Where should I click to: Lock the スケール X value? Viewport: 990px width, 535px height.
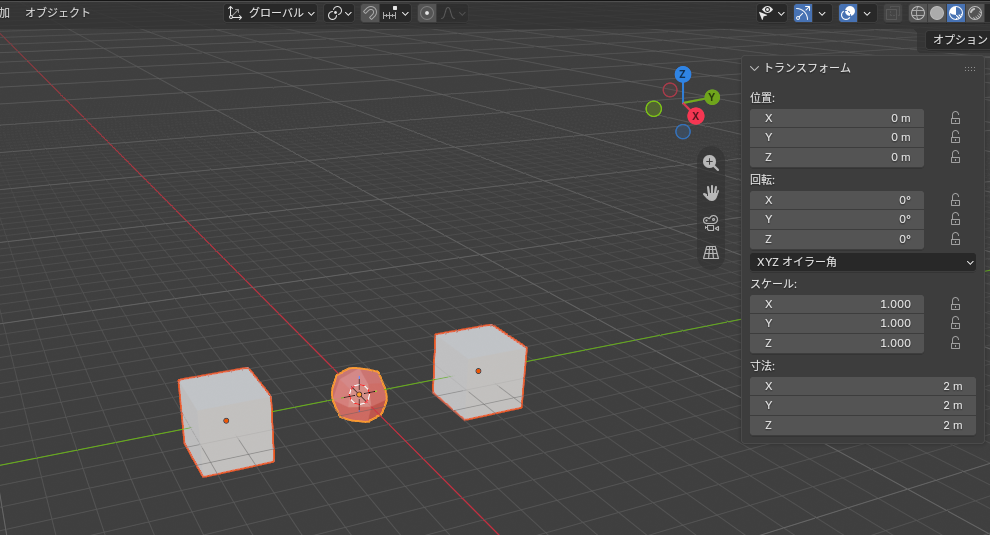pyautogui.click(x=955, y=304)
